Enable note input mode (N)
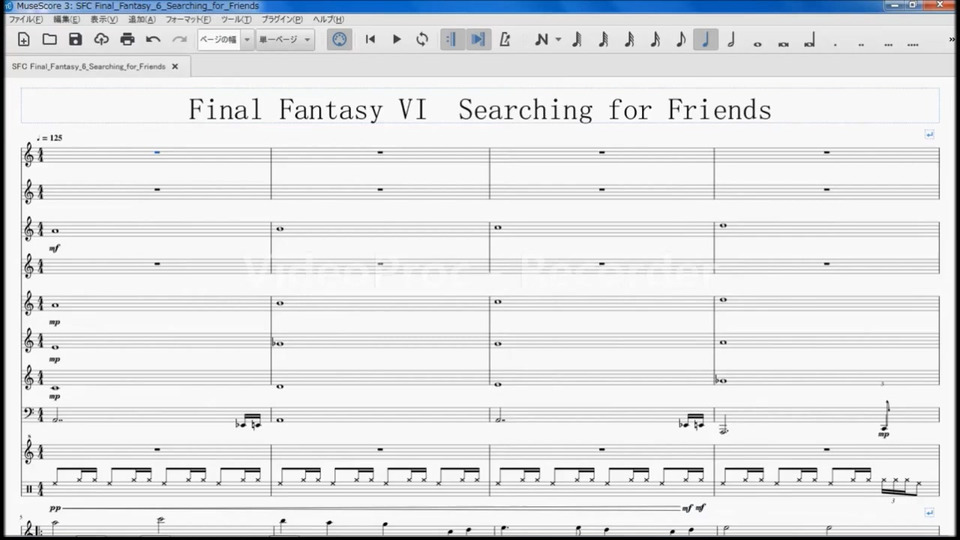This screenshot has width=960, height=540. [x=541, y=40]
